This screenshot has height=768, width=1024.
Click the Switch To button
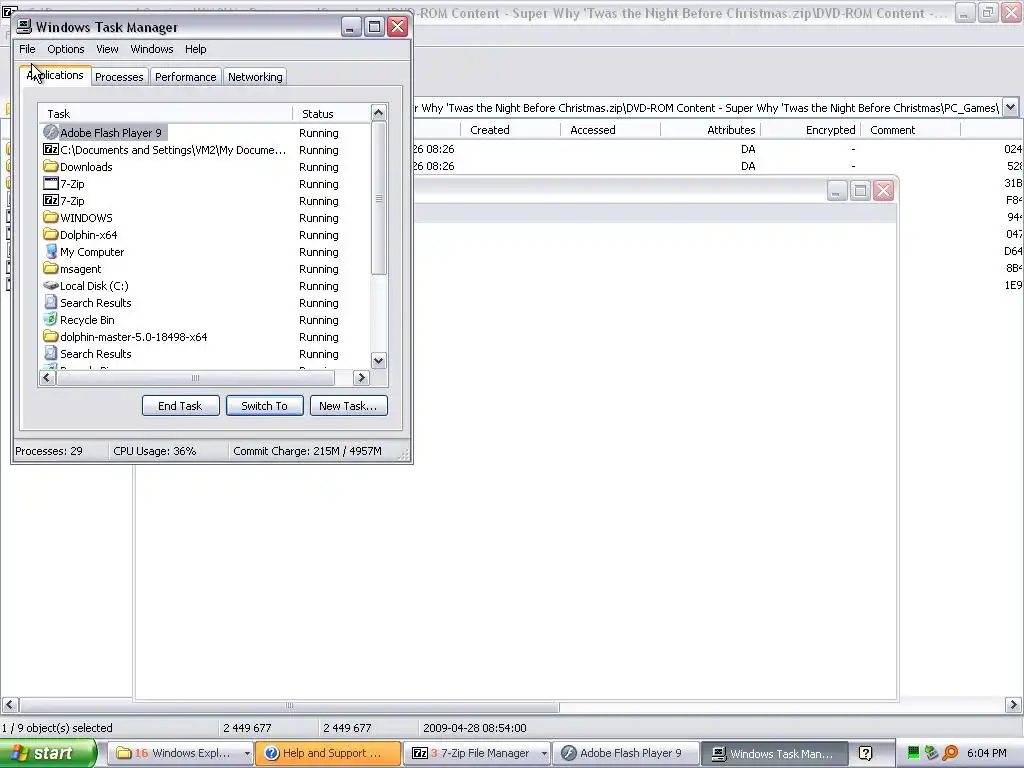coord(264,406)
